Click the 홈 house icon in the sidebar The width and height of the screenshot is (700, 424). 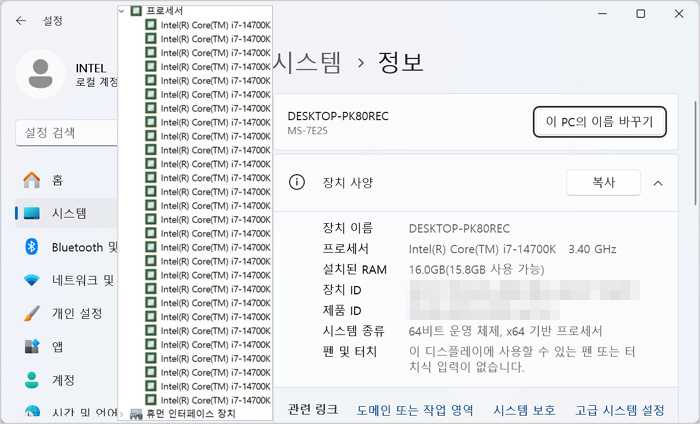32,180
